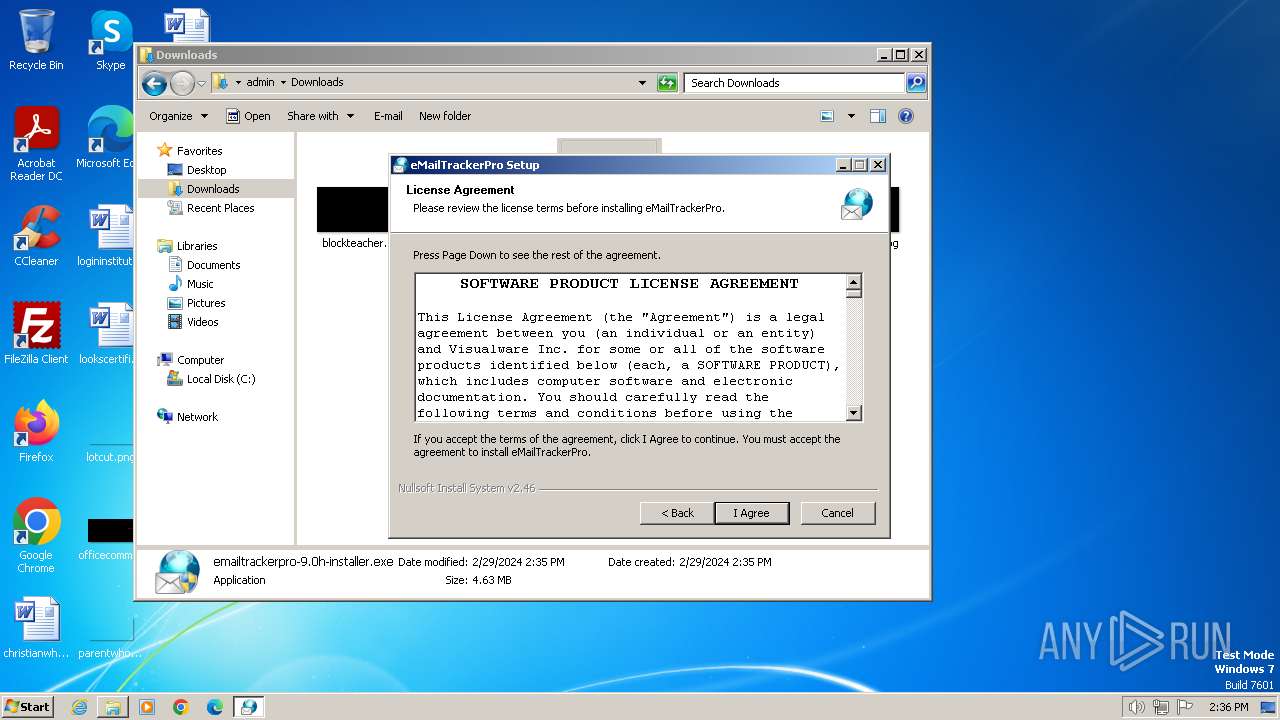This screenshot has height=720, width=1280.
Task: Click the Edge icon in taskbar
Action: [x=214, y=707]
